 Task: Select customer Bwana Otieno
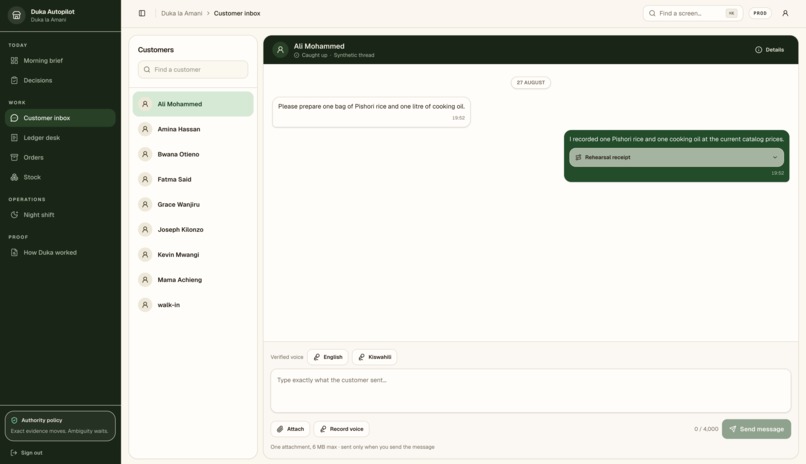[193, 154]
